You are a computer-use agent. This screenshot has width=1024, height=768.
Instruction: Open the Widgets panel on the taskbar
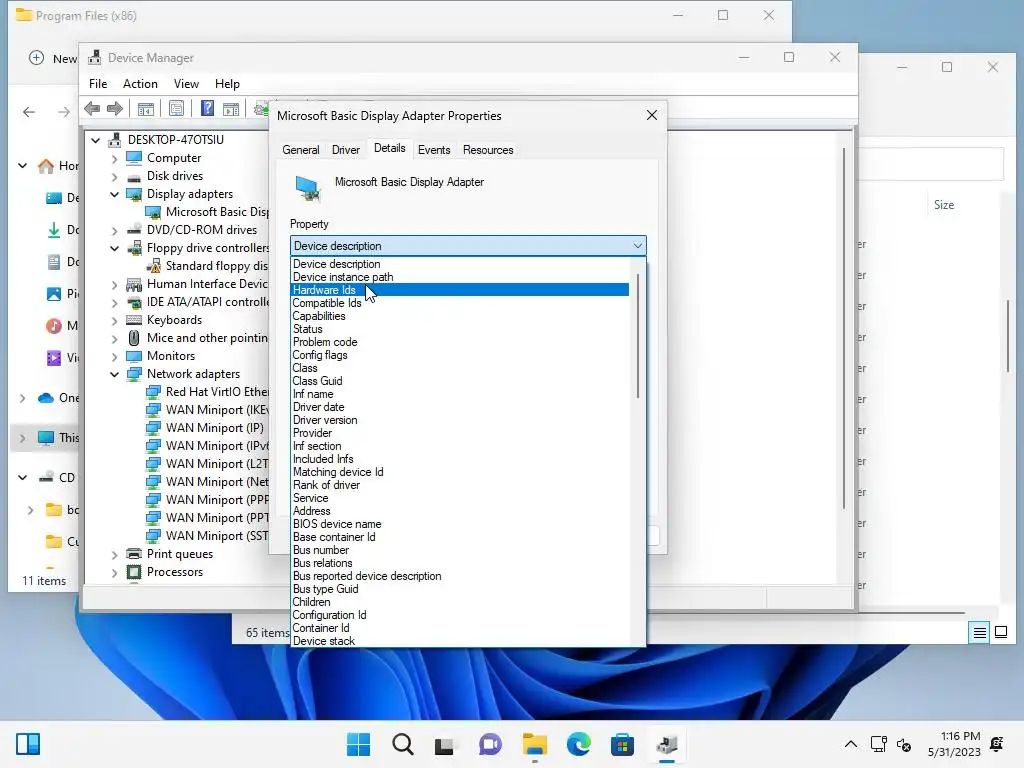(x=28, y=744)
